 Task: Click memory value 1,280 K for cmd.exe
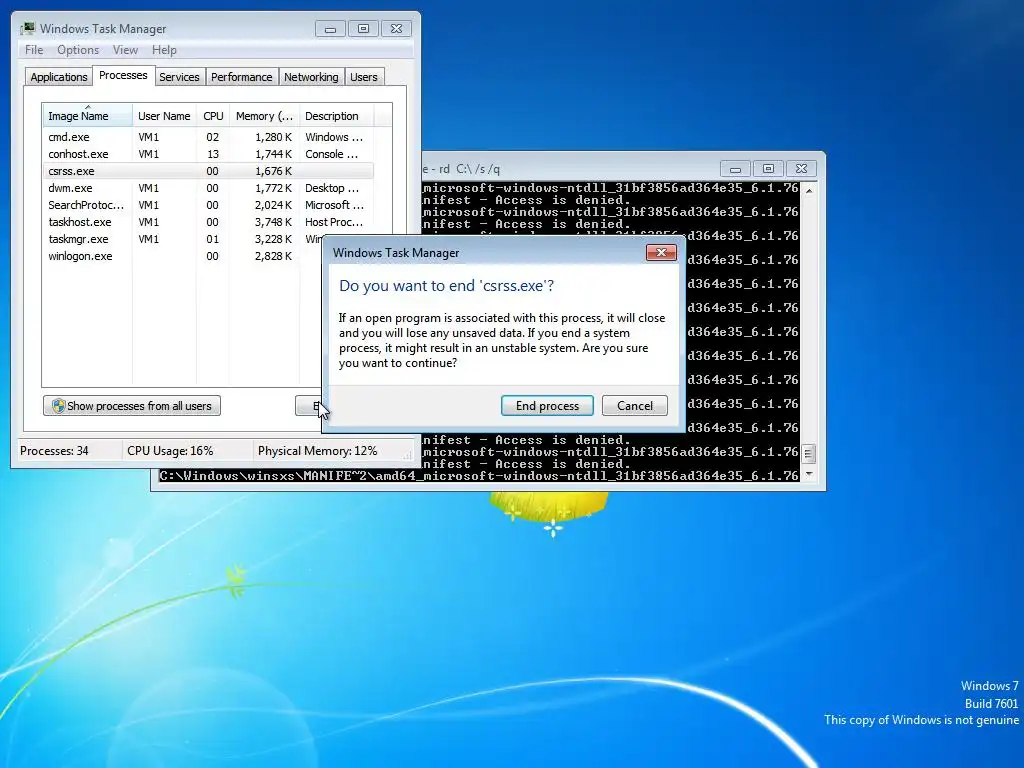[273, 137]
